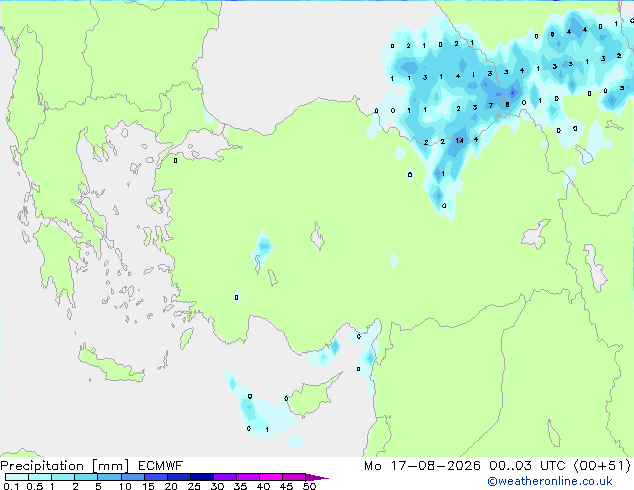Click the "ECMWF" model label

pos(161,466)
